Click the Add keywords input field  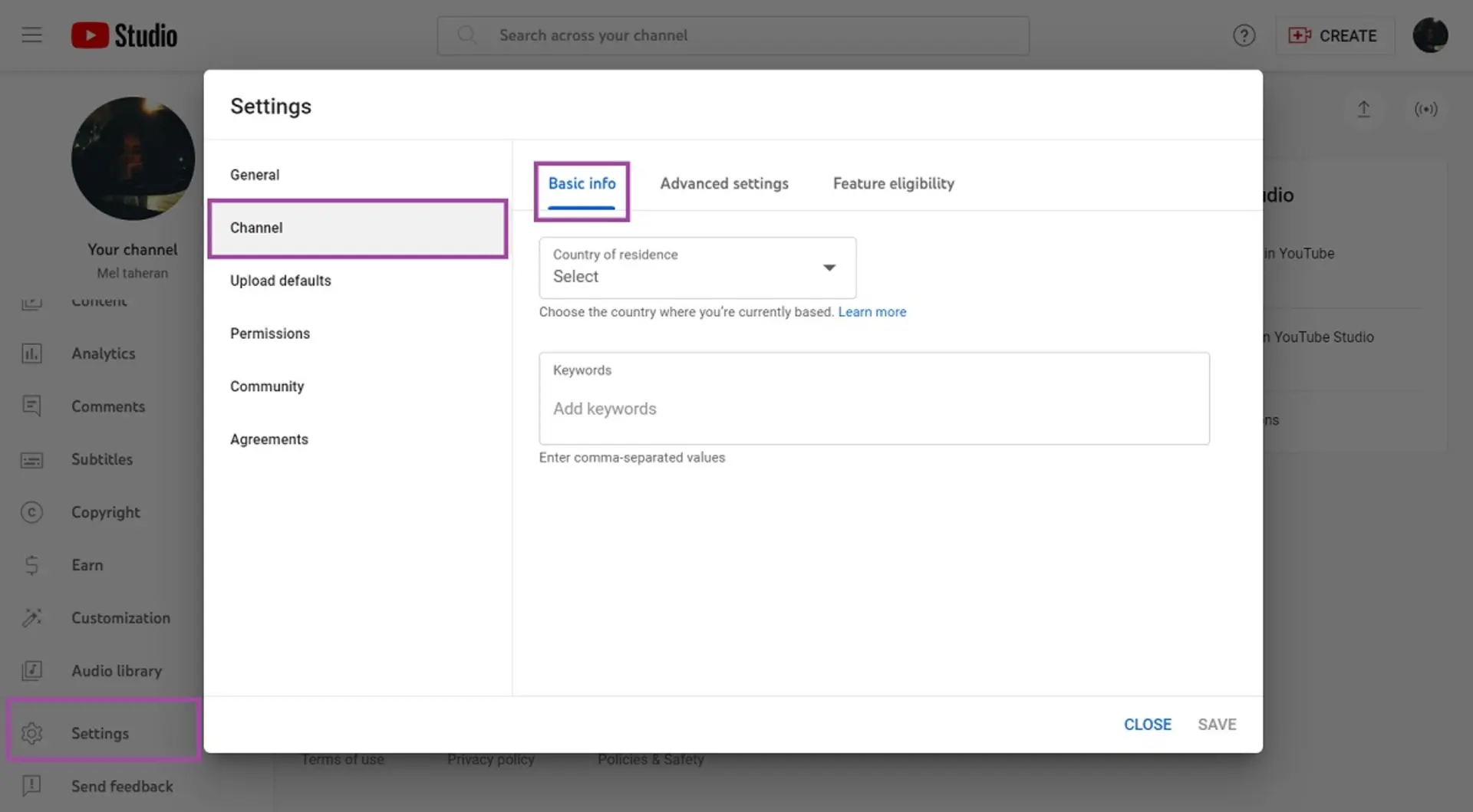click(x=874, y=399)
